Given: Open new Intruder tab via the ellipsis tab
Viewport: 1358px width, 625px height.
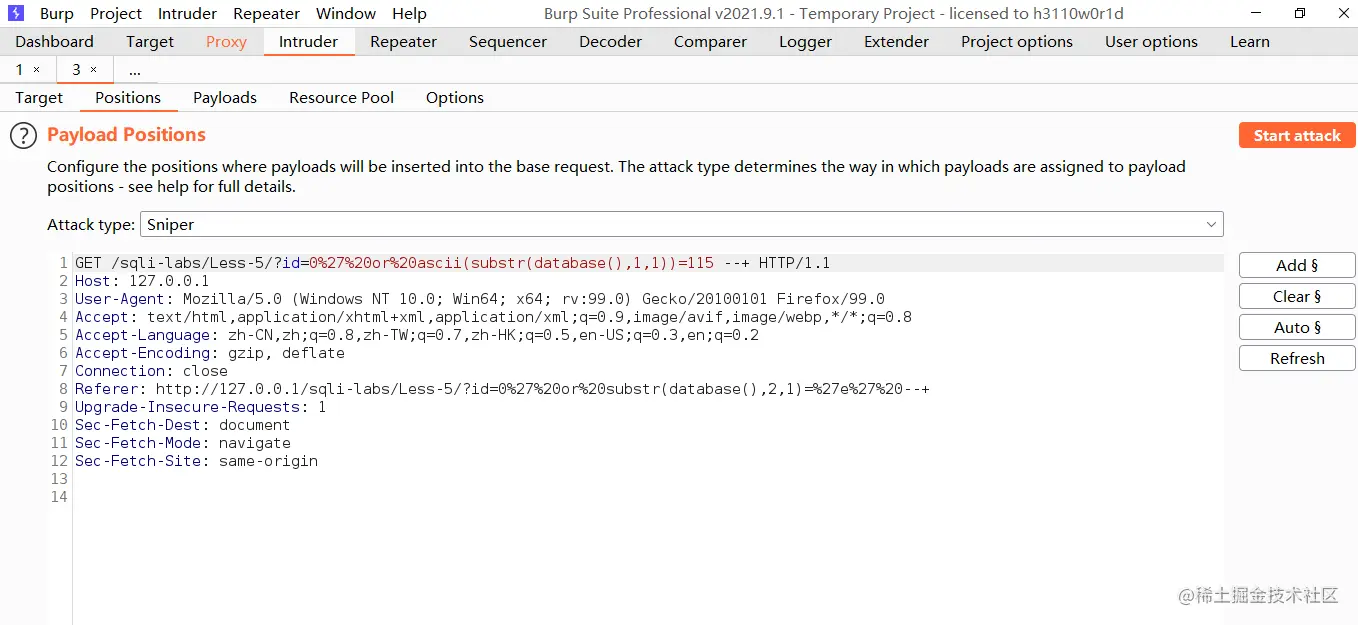Looking at the screenshot, I should point(135,70).
